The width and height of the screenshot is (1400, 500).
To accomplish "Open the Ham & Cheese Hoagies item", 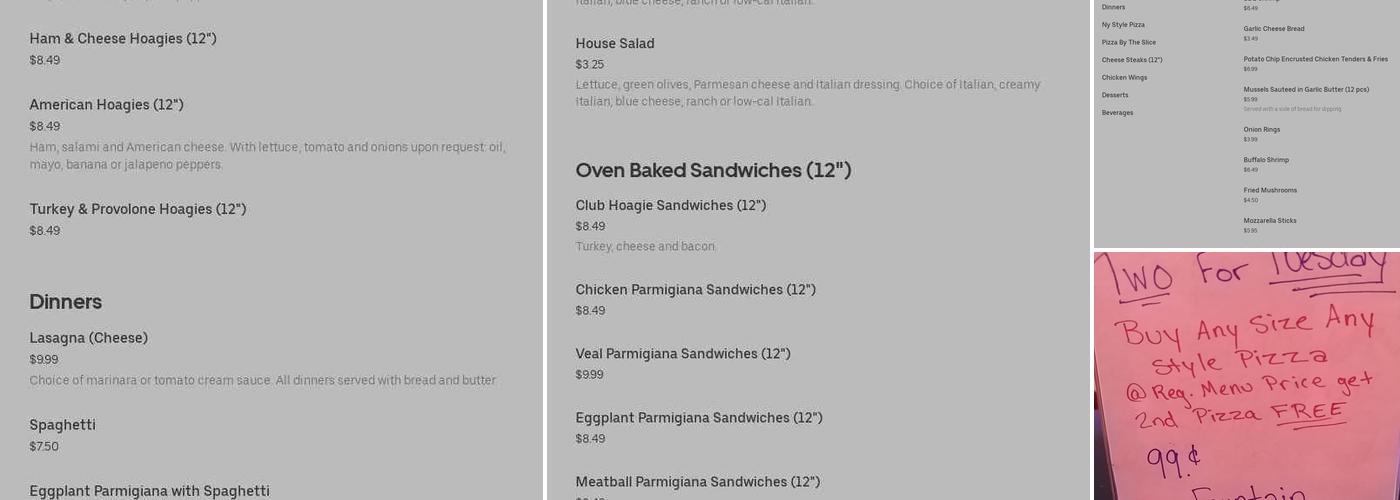I will click(123, 39).
